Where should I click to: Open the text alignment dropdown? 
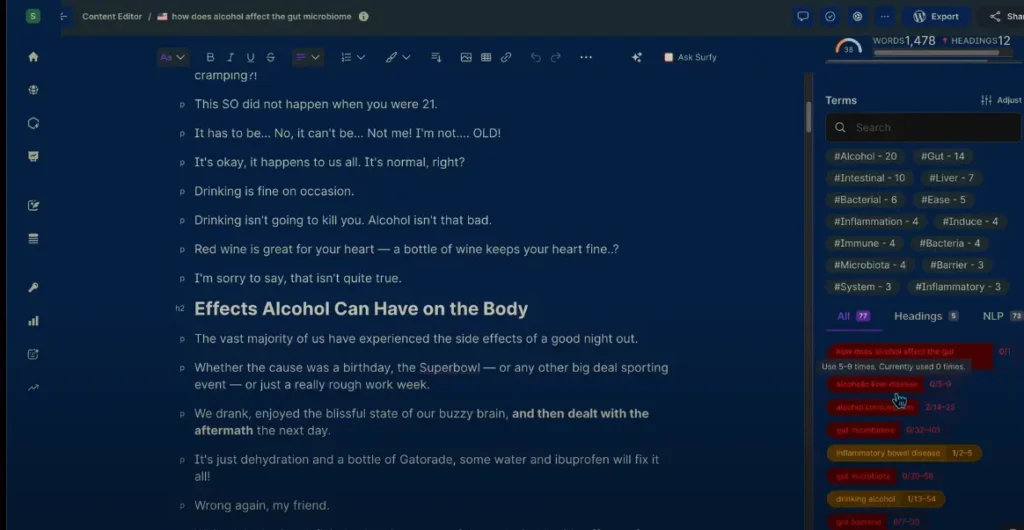point(308,57)
